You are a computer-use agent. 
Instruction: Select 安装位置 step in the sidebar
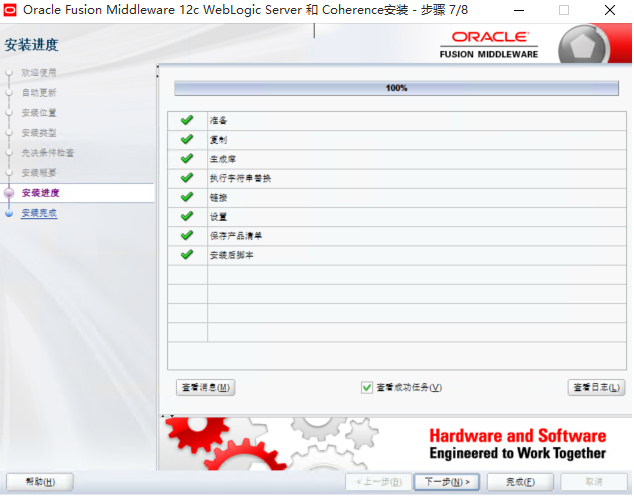coord(39,113)
